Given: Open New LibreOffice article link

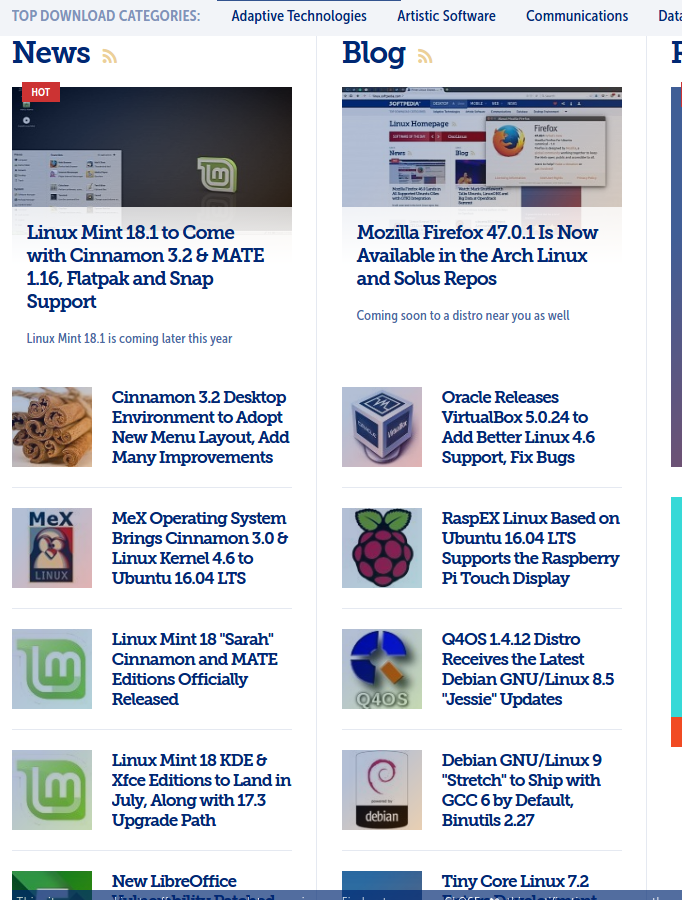Looking at the screenshot, I should point(174,881).
